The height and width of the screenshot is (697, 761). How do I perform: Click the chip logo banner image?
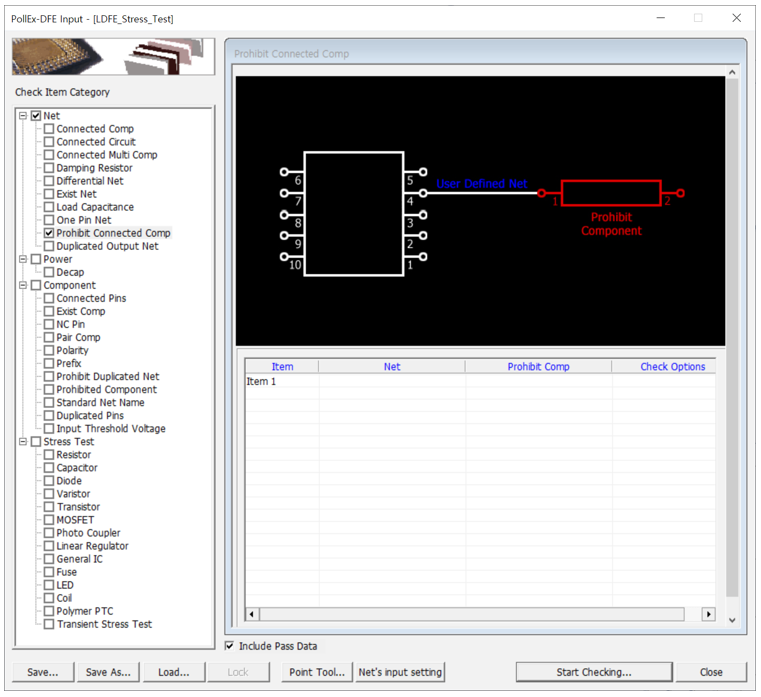pos(113,57)
